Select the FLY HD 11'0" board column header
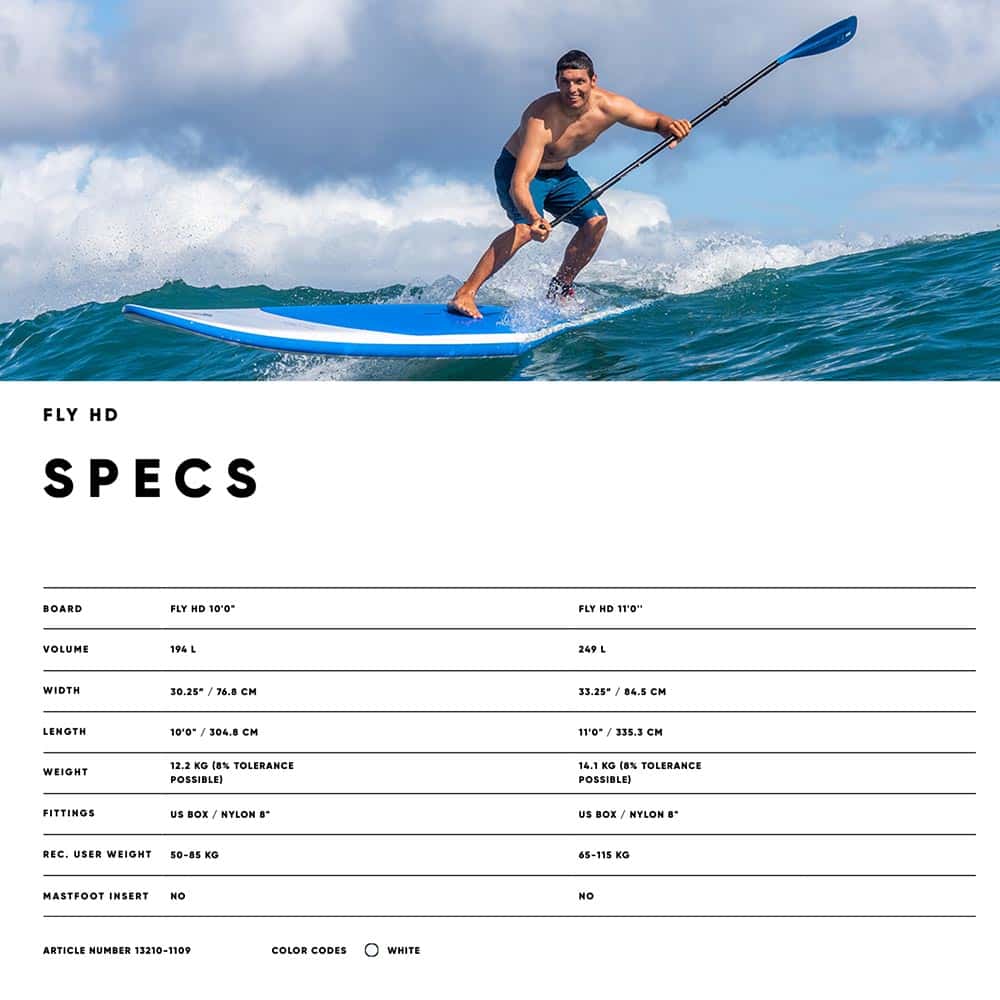Image resolution: width=1000 pixels, height=1000 pixels. point(610,609)
